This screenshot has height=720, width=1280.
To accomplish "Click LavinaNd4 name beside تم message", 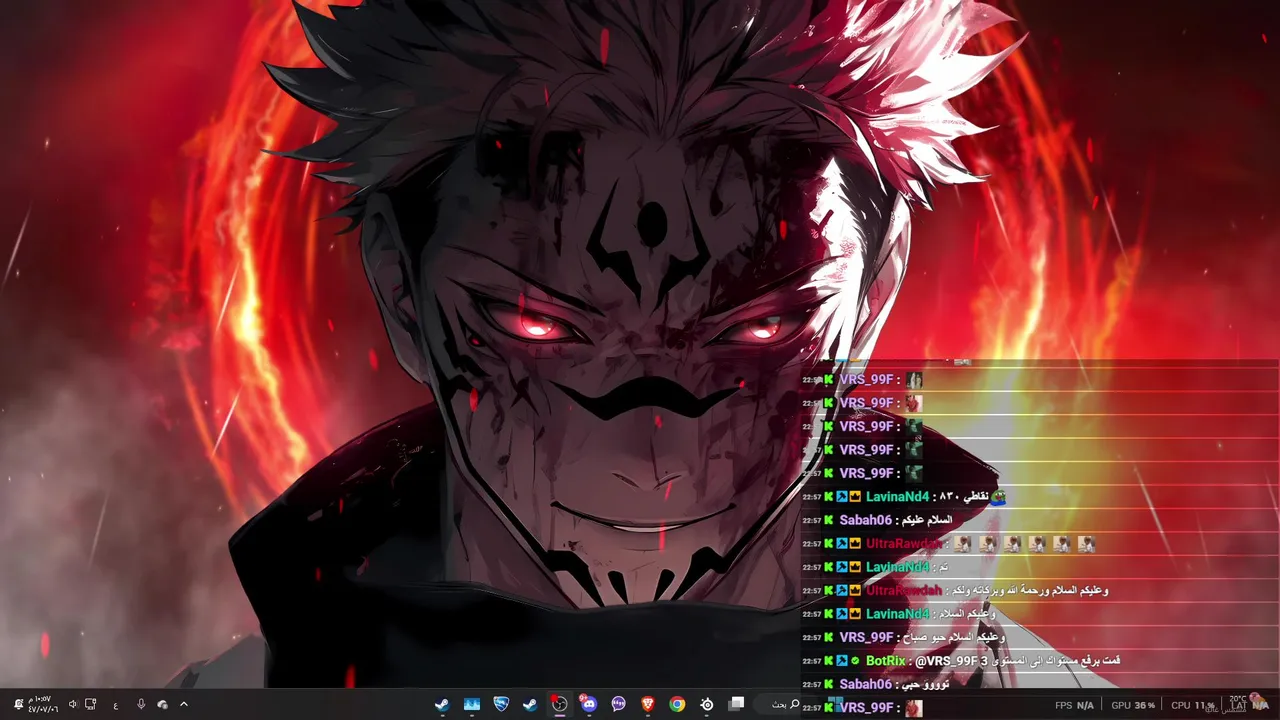I will point(897,567).
